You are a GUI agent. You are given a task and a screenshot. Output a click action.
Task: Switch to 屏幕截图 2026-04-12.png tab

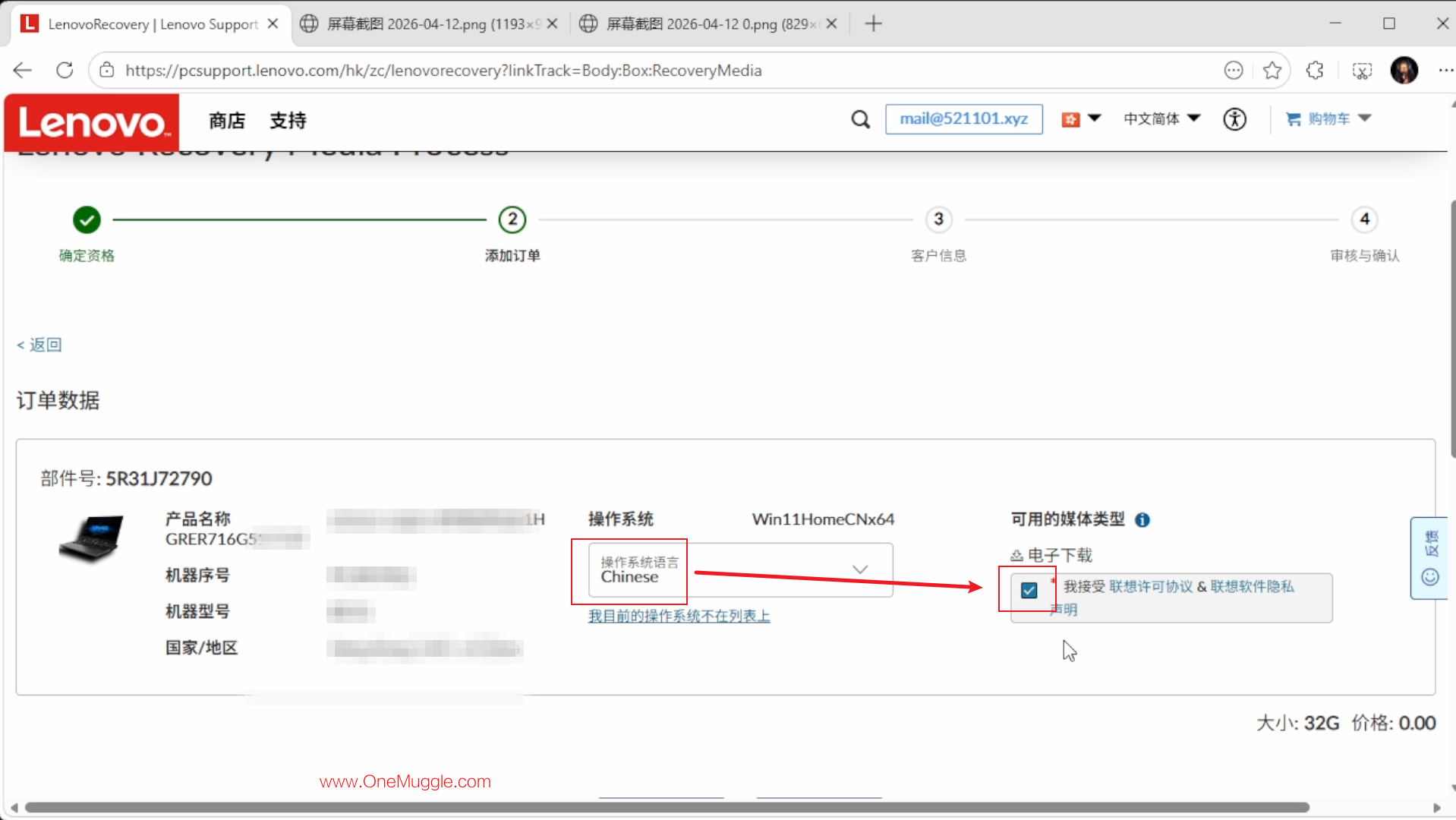click(430, 24)
